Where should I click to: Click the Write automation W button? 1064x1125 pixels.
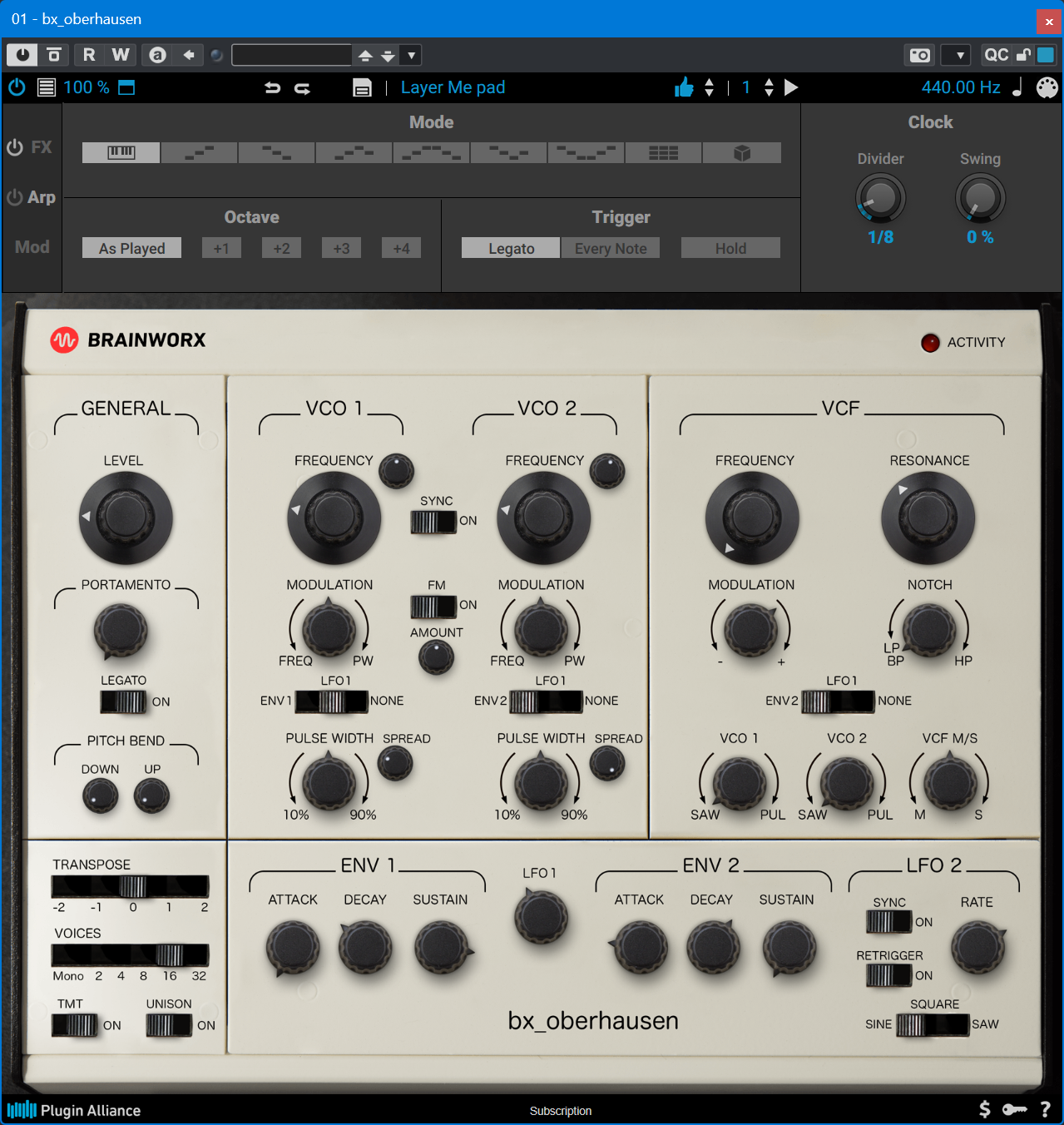coord(121,55)
